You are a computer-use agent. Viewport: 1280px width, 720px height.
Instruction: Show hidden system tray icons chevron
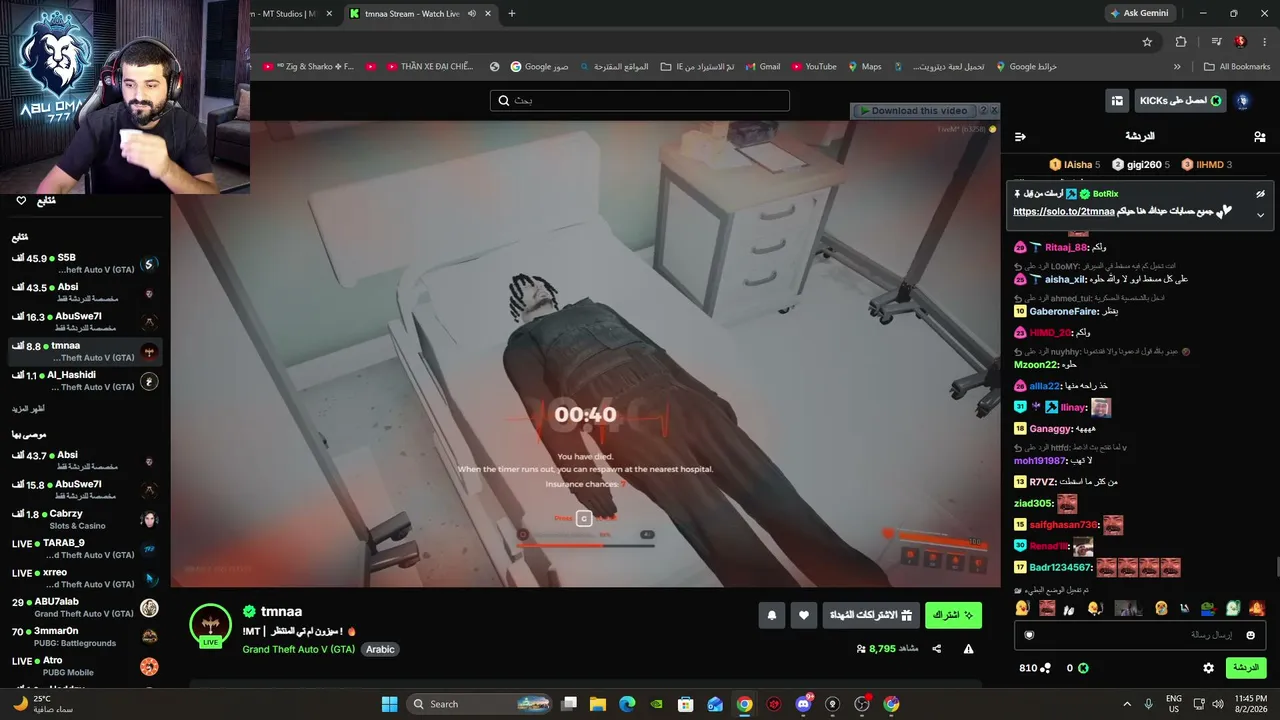coord(1127,704)
